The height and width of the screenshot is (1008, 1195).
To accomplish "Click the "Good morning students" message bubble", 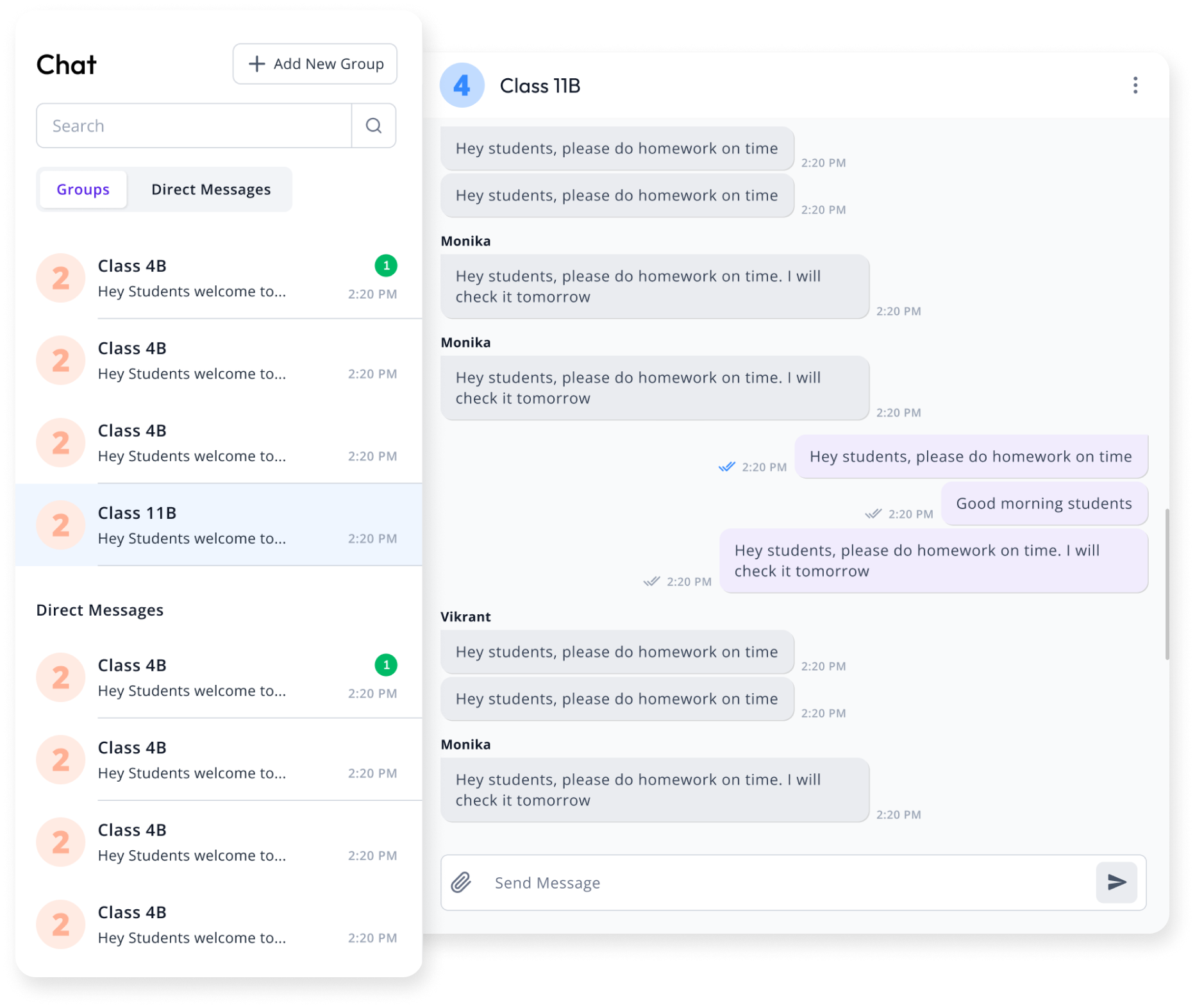I will click(x=1044, y=504).
